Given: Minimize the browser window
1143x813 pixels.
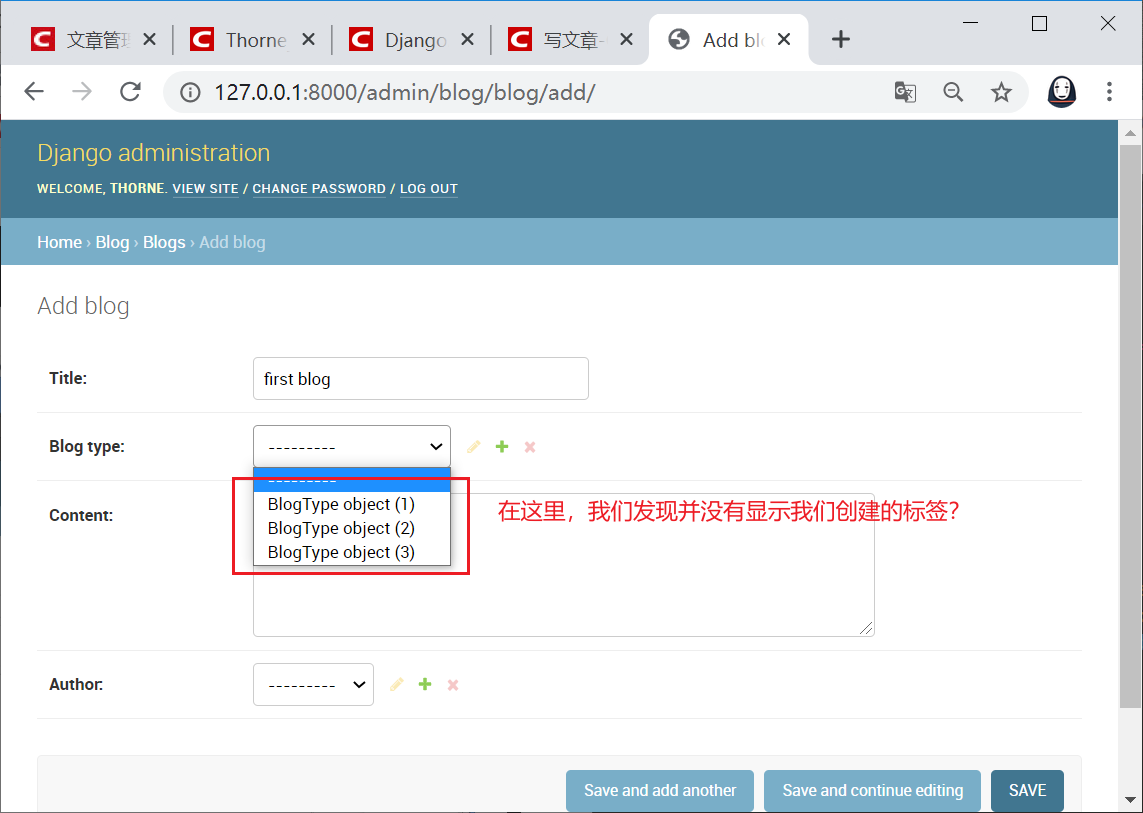Looking at the screenshot, I should point(970,23).
